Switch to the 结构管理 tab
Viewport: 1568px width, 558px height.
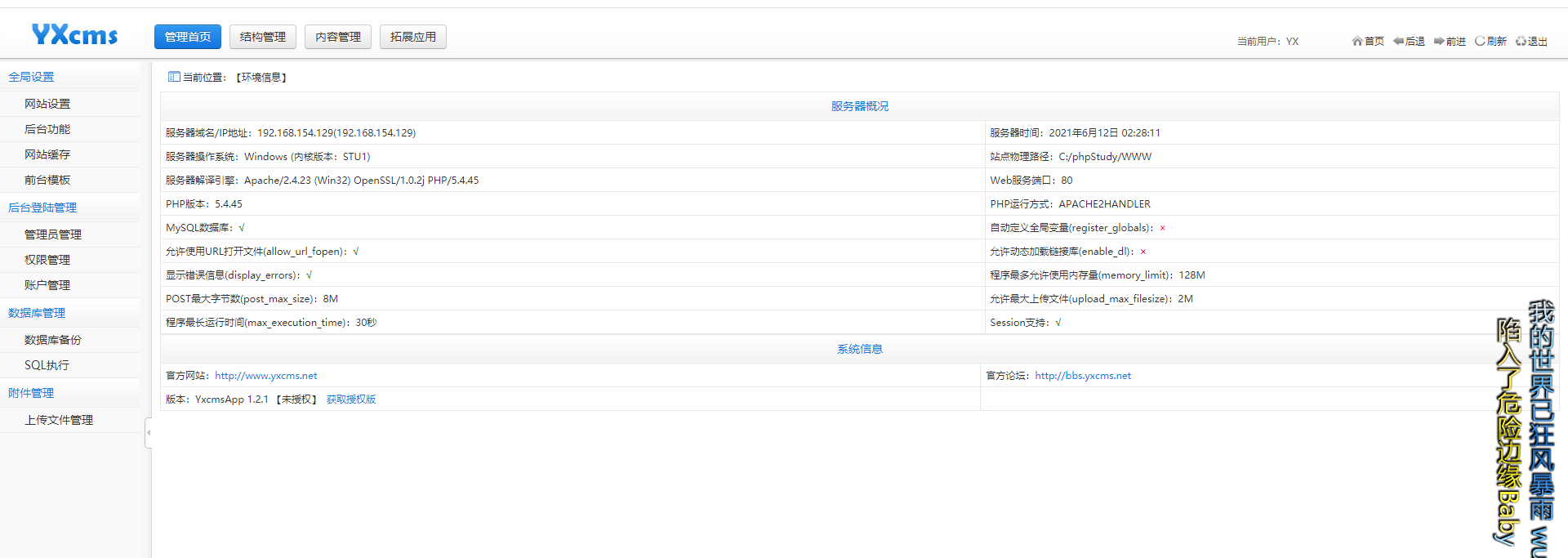(x=263, y=37)
